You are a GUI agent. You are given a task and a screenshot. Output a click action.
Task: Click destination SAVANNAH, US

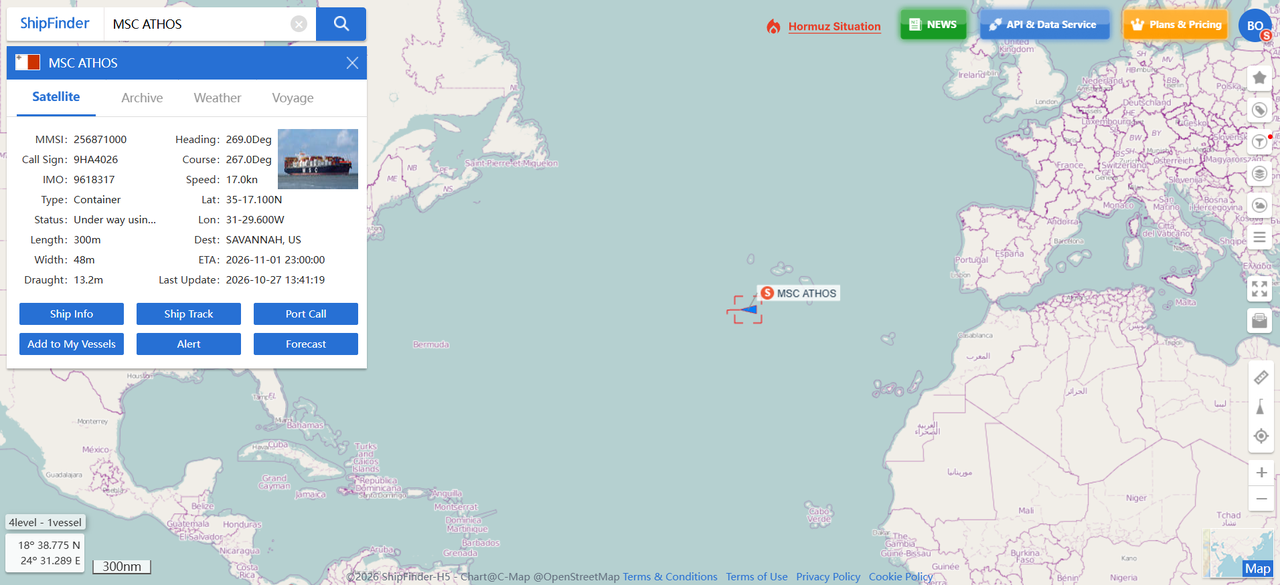click(x=263, y=240)
